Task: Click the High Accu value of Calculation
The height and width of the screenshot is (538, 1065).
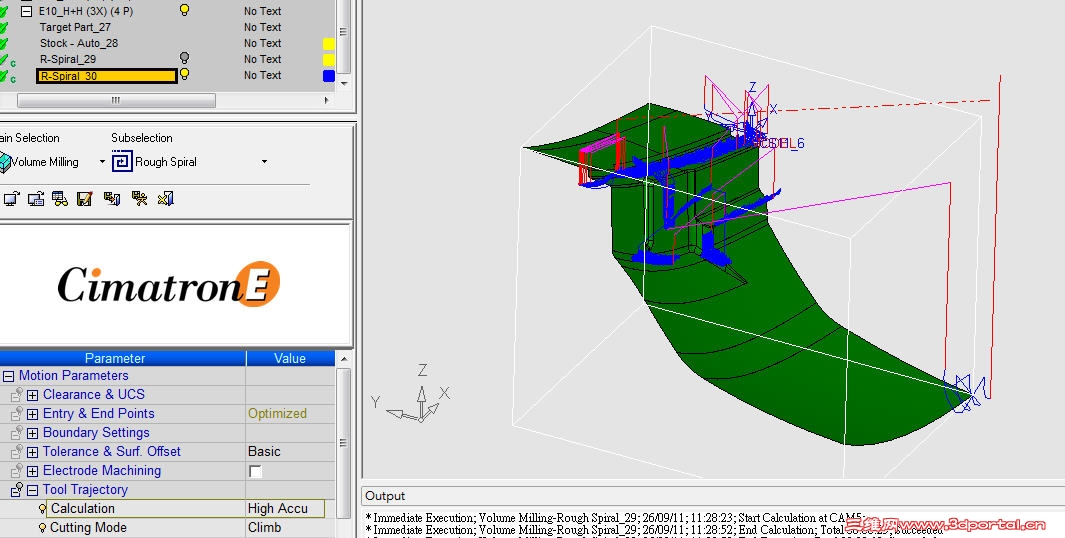Action: pos(278,508)
